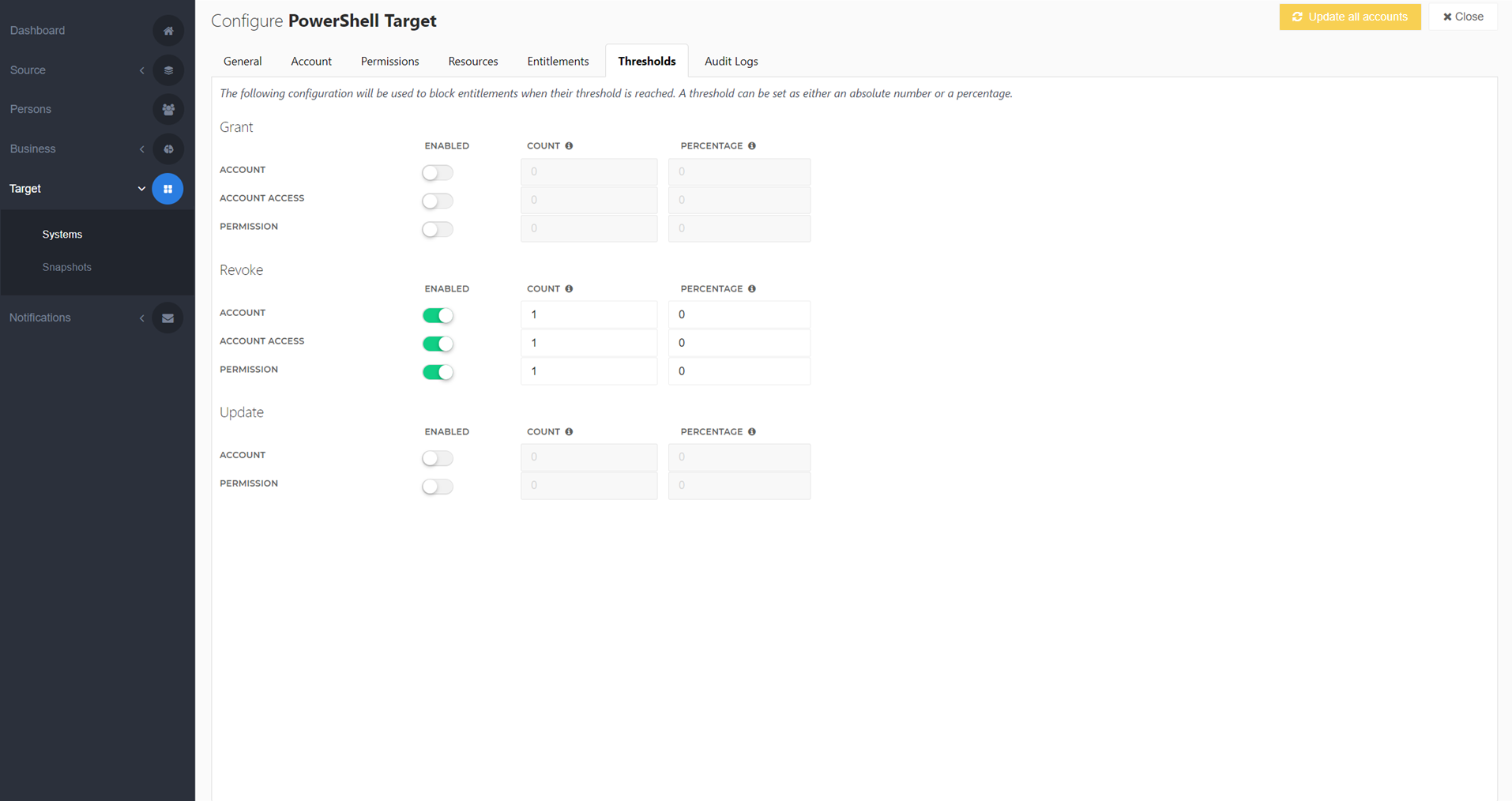This screenshot has width=1512, height=801.
Task: Click Update PERCENTAGE info icon
Action: tap(752, 432)
